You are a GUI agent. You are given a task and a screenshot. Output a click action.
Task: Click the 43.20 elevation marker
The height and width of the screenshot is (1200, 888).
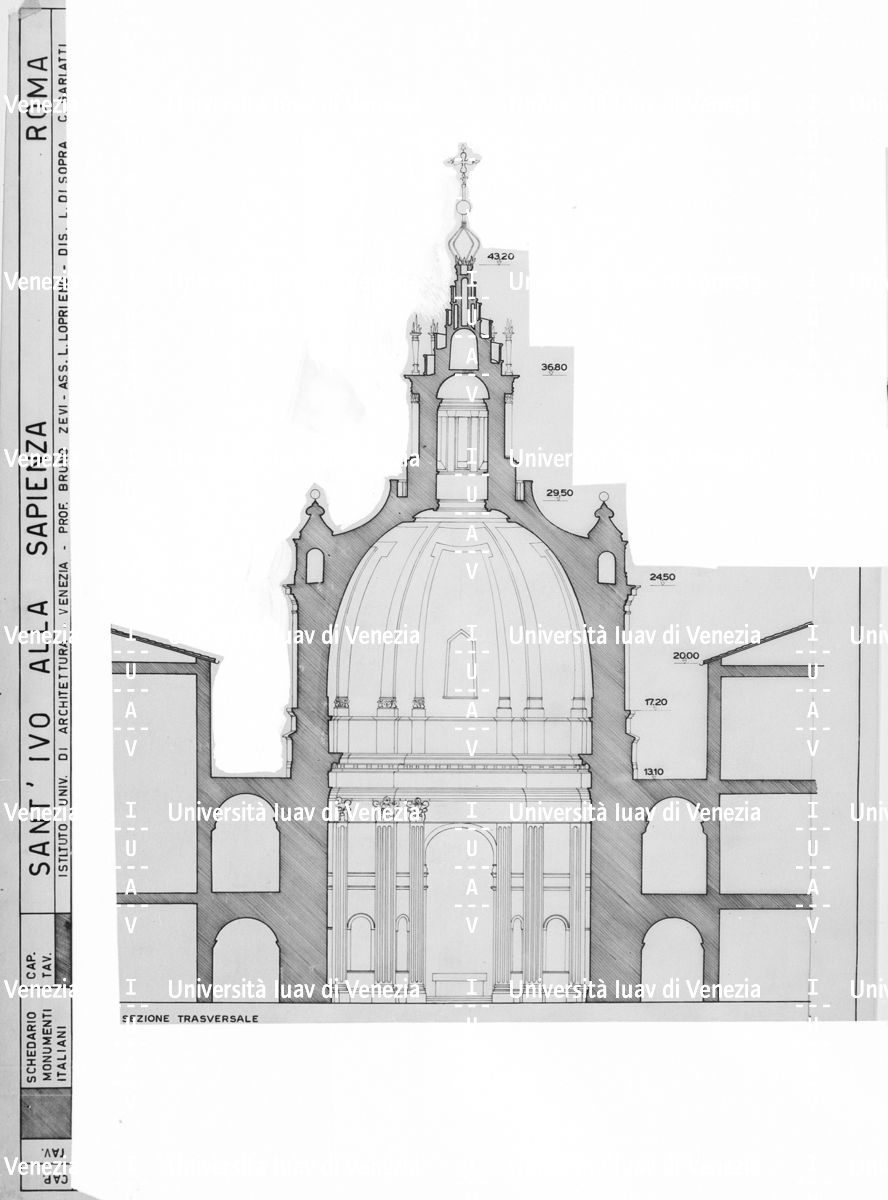[501, 257]
